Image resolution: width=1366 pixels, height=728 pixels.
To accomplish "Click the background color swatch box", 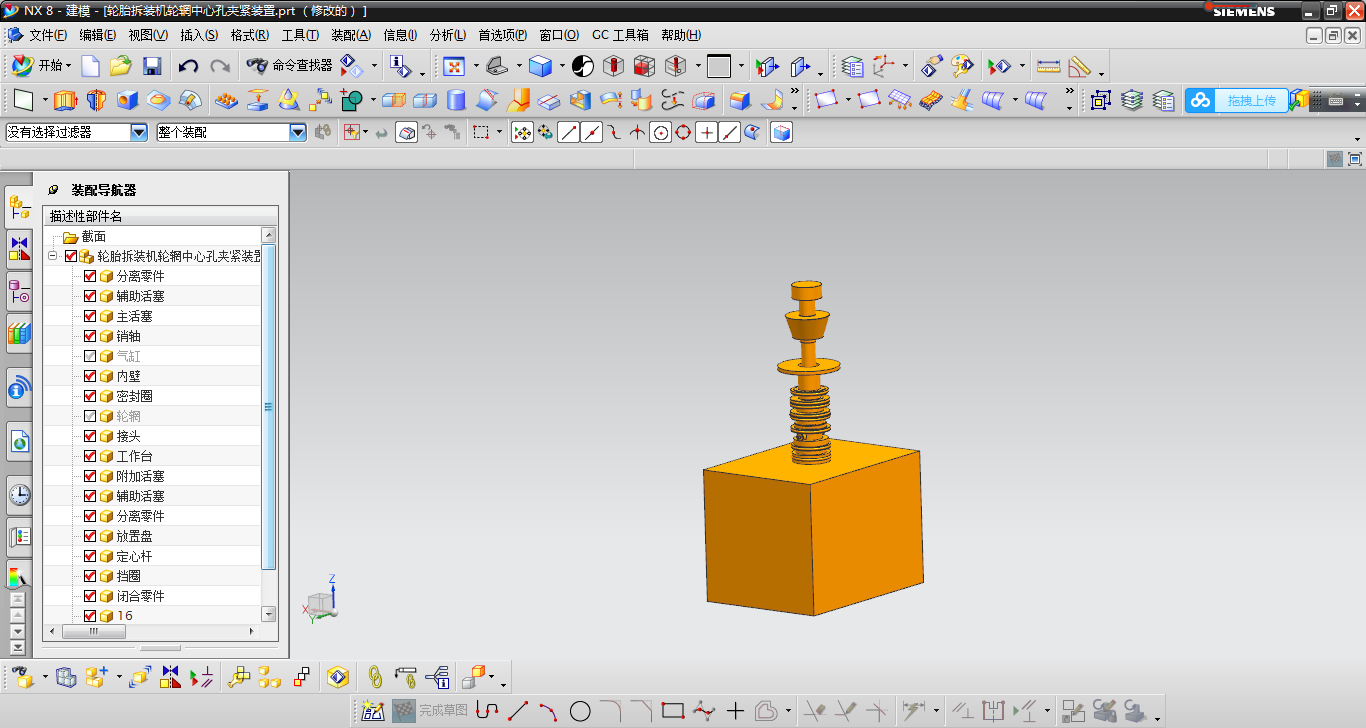I will (x=719, y=67).
